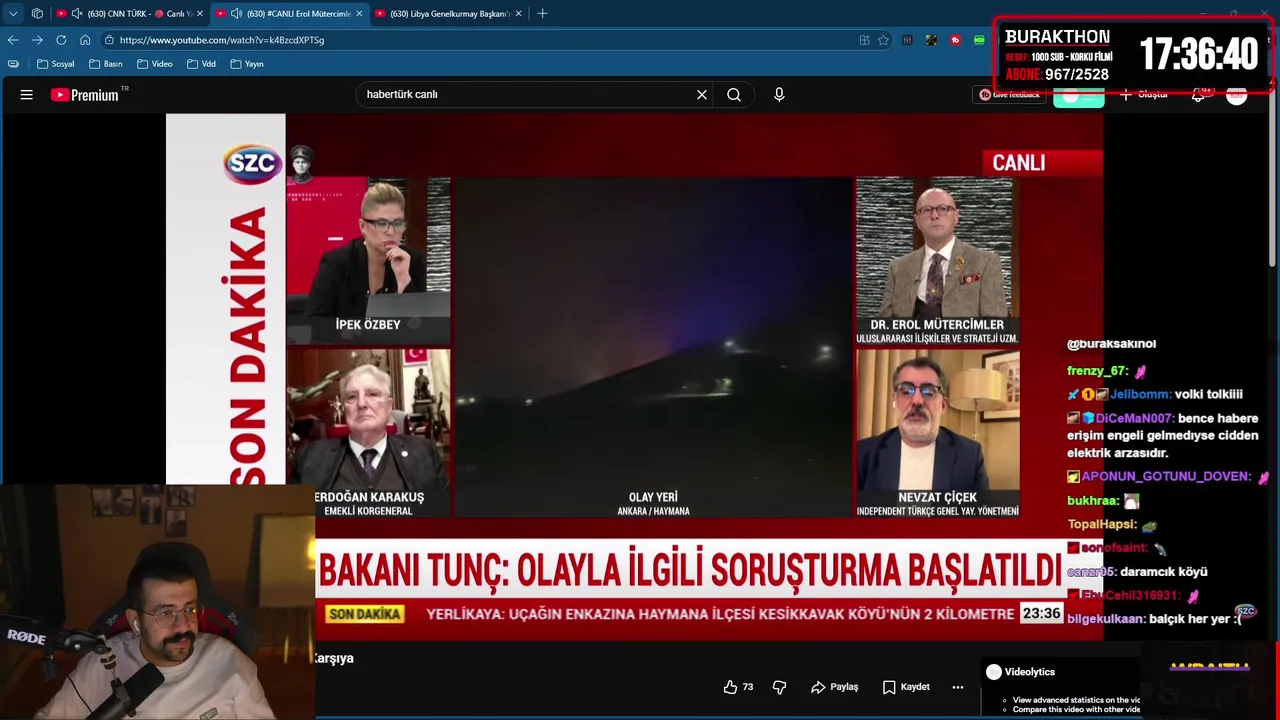Click the black-yellow extension icon
Image resolution: width=1280 pixels, height=720 pixels.
pyautogui.click(x=931, y=40)
